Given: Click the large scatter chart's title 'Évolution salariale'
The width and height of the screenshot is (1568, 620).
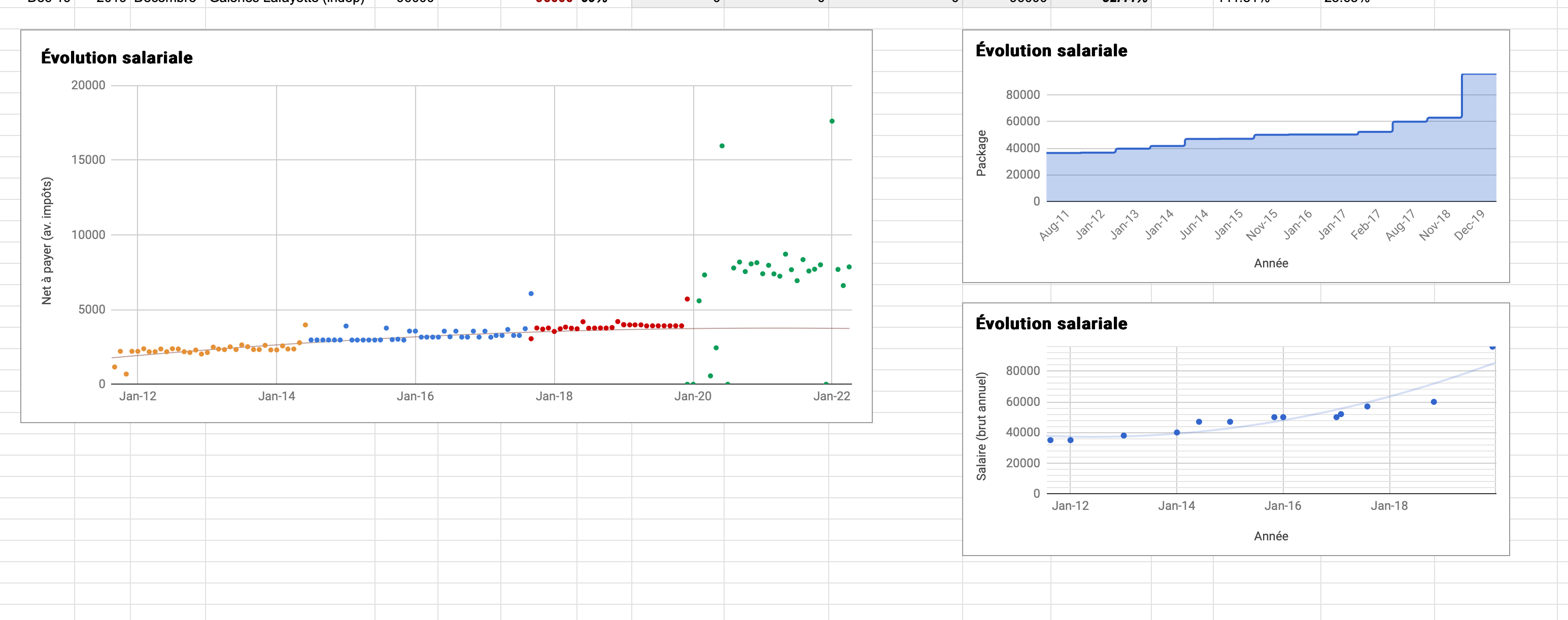Looking at the screenshot, I should tap(117, 58).
